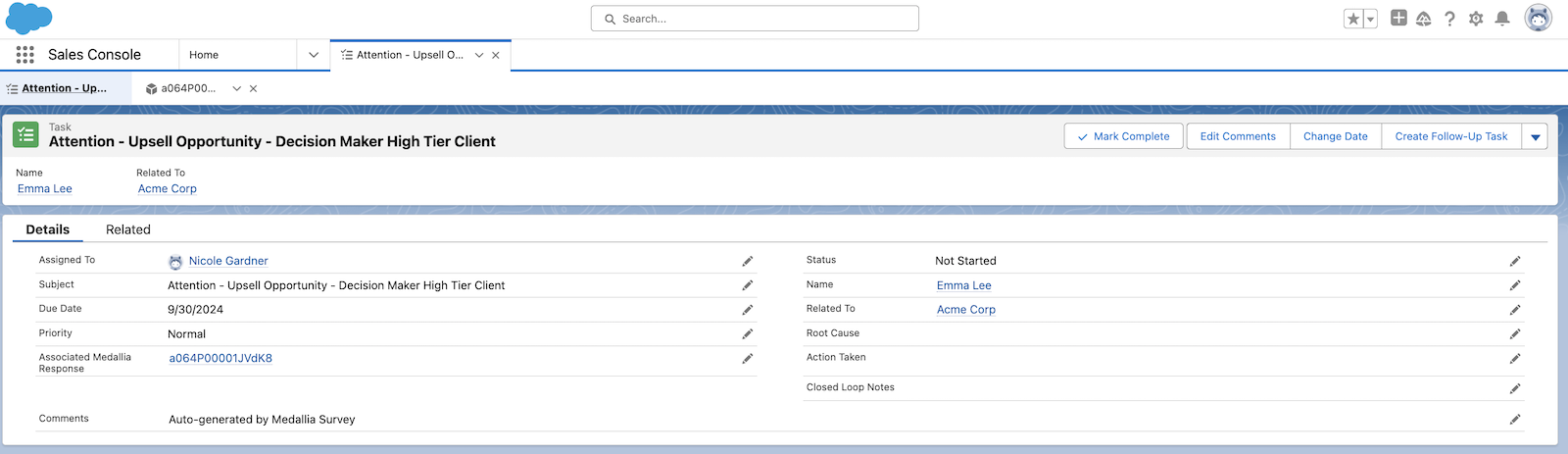
Task: Click the Help question mark icon
Action: [1449, 19]
